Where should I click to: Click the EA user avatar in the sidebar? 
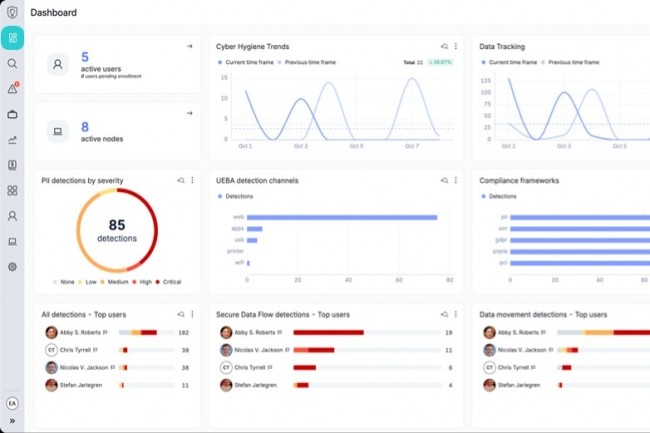tap(12, 401)
